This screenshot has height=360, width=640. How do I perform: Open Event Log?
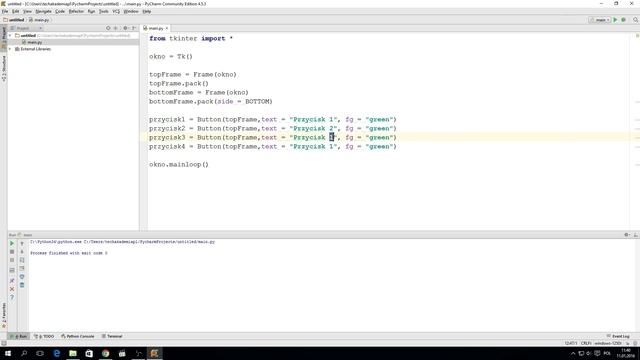(x=618, y=336)
